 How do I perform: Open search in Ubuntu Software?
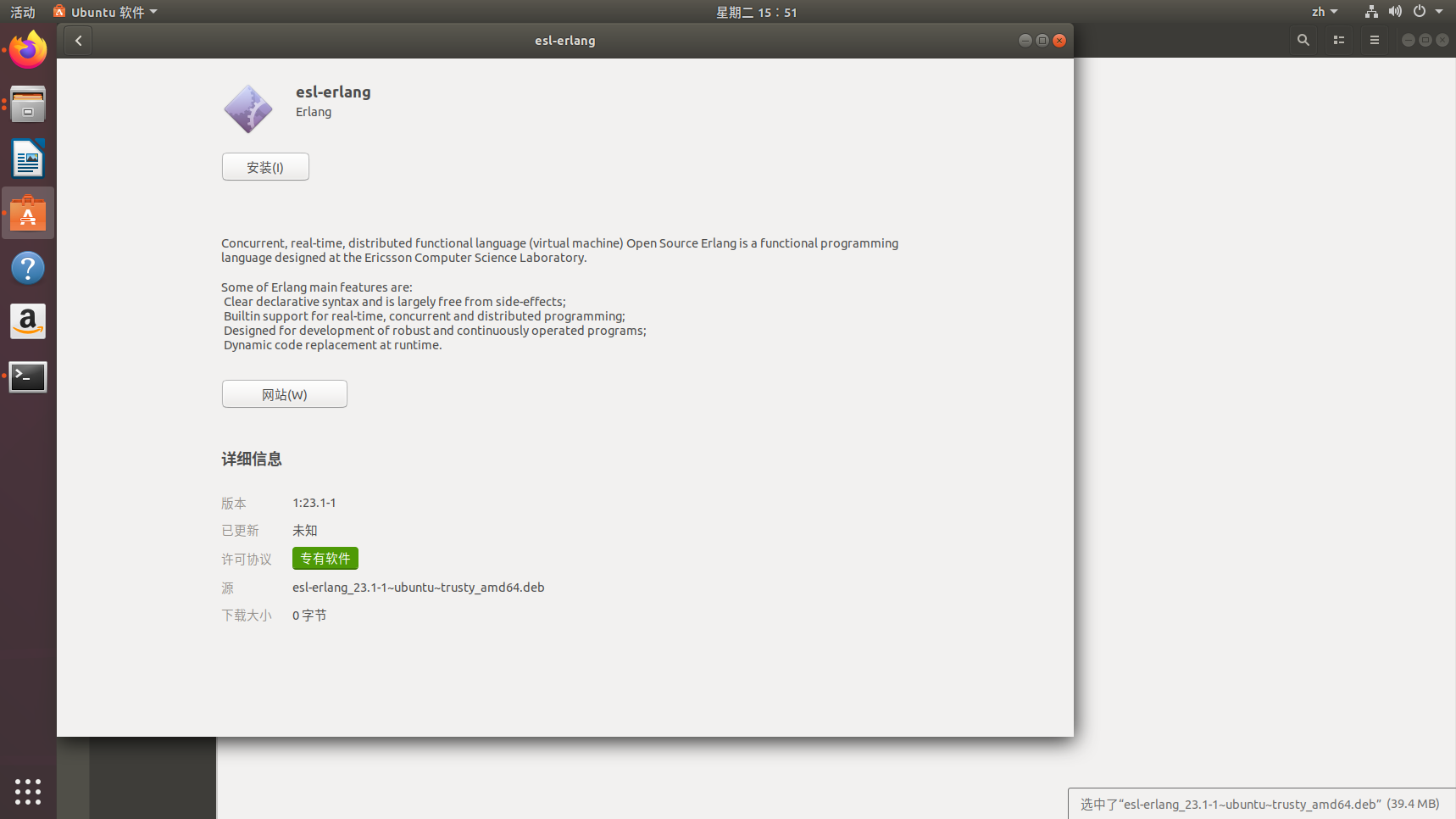[1303, 40]
